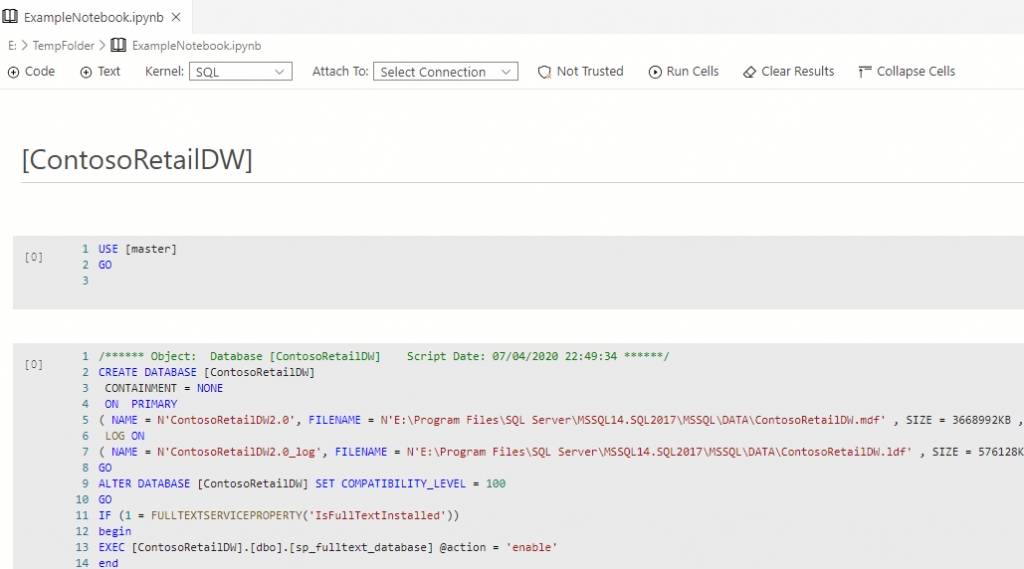This screenshot has height=569, width=1024.
Task: Open the Kernel SQL dropdown
Action: point(240,71)
